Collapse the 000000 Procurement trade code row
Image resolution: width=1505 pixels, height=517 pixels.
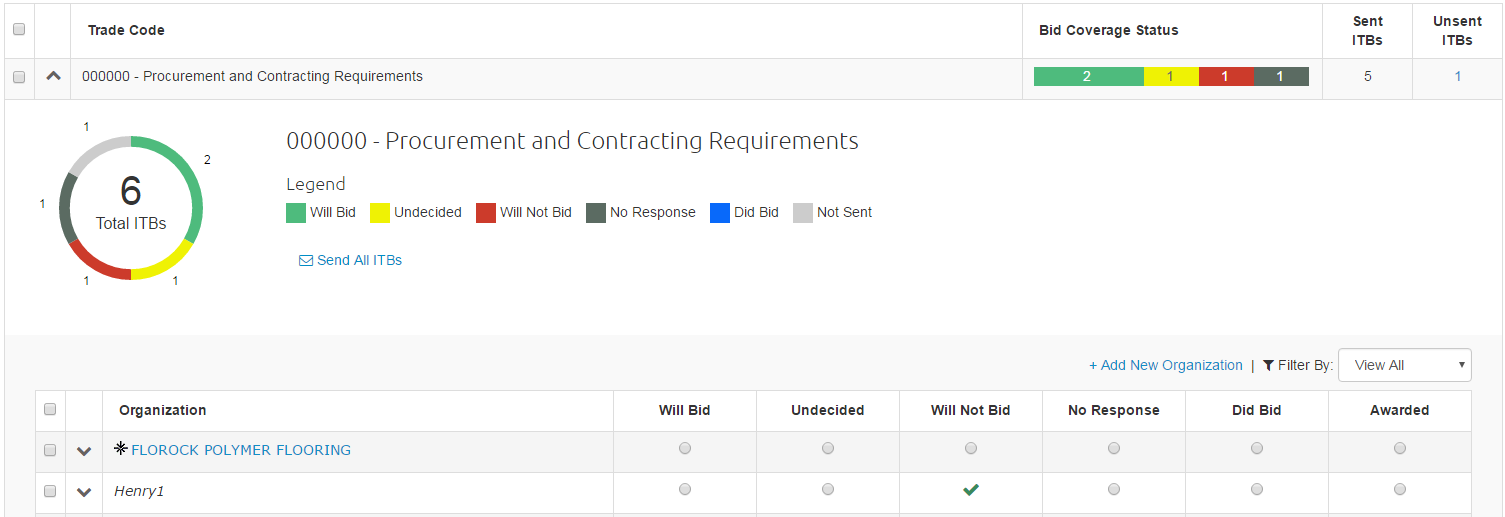tap(54, 76)
